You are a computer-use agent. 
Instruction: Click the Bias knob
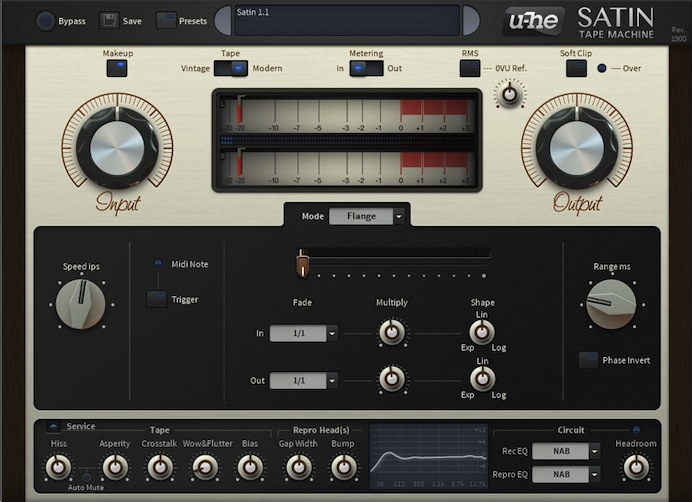(250, 467)
